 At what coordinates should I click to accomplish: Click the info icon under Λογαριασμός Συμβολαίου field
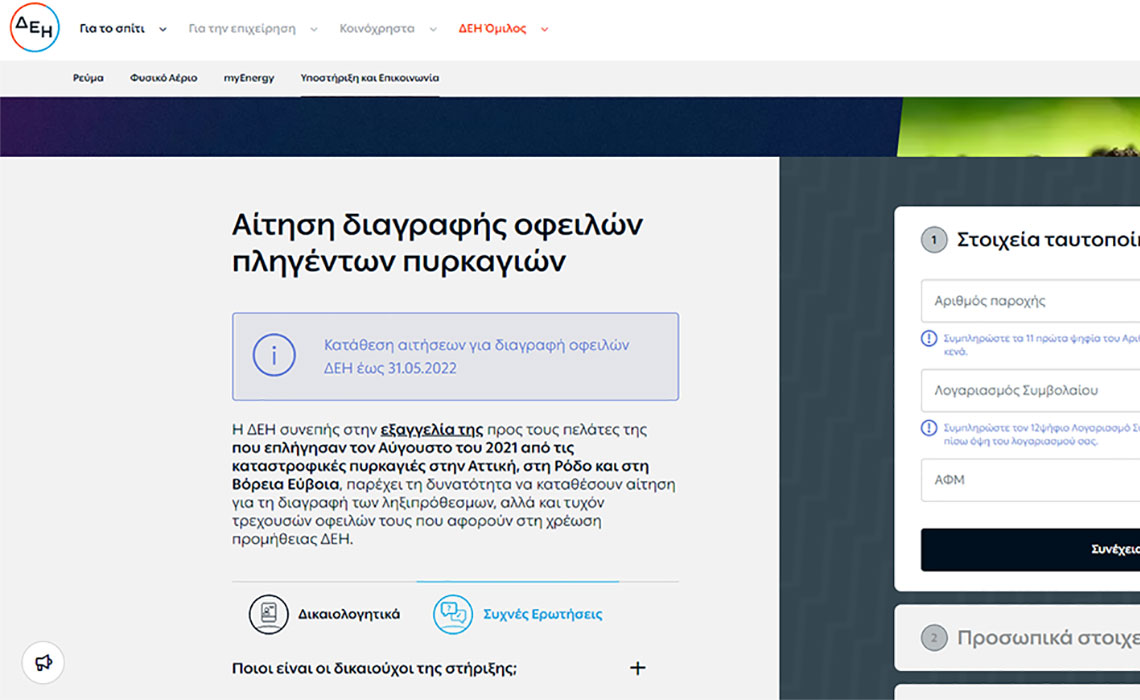(x=928, y=427)
